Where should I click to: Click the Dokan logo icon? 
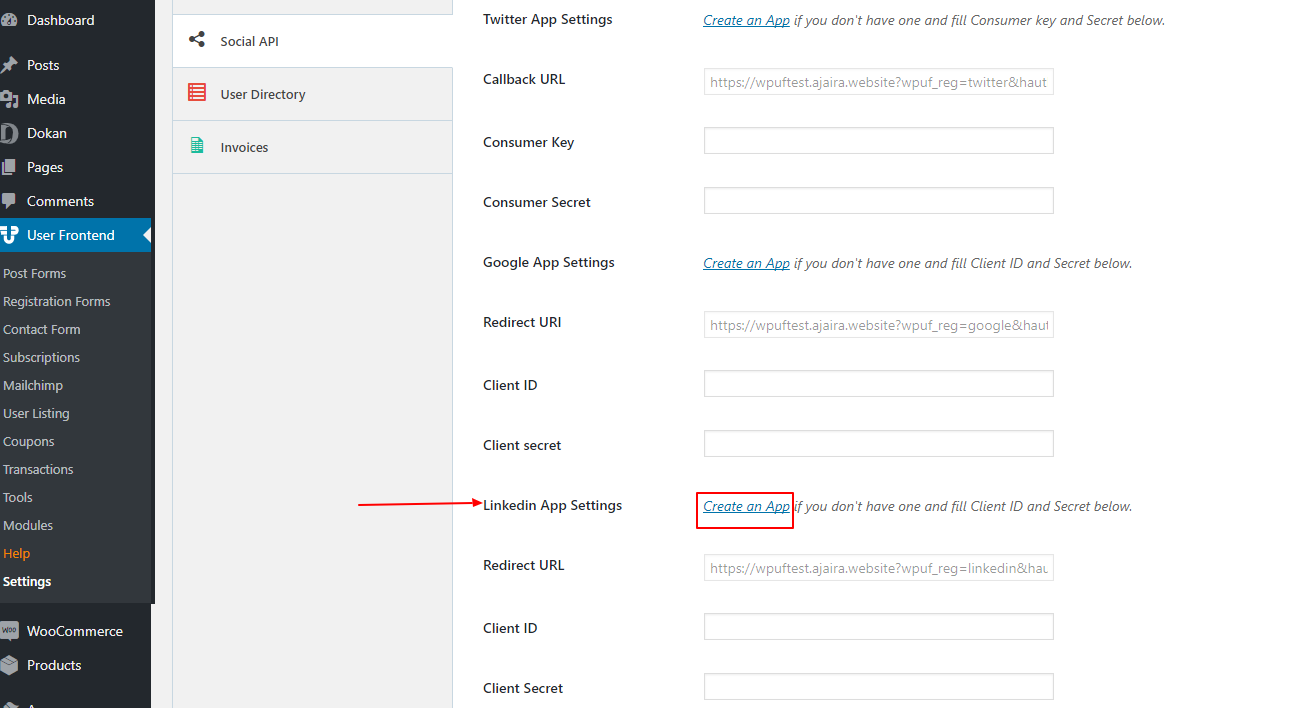9,133
